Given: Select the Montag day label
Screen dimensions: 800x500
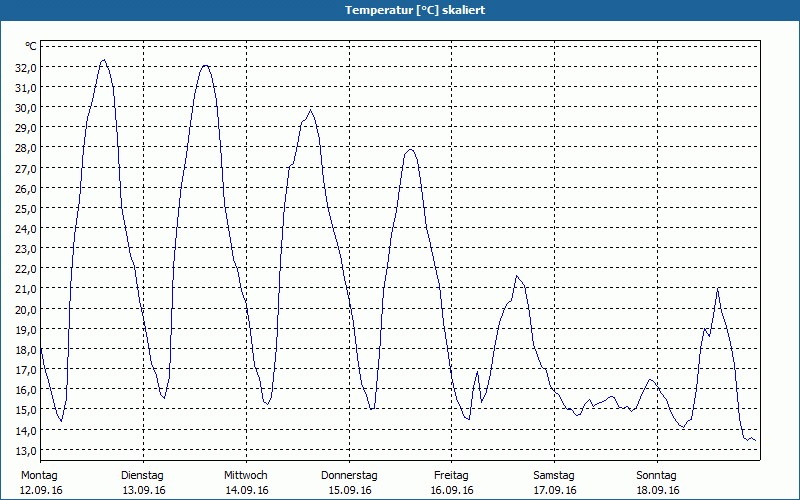Looking at the screenshot, I should (x=39, y=476).
